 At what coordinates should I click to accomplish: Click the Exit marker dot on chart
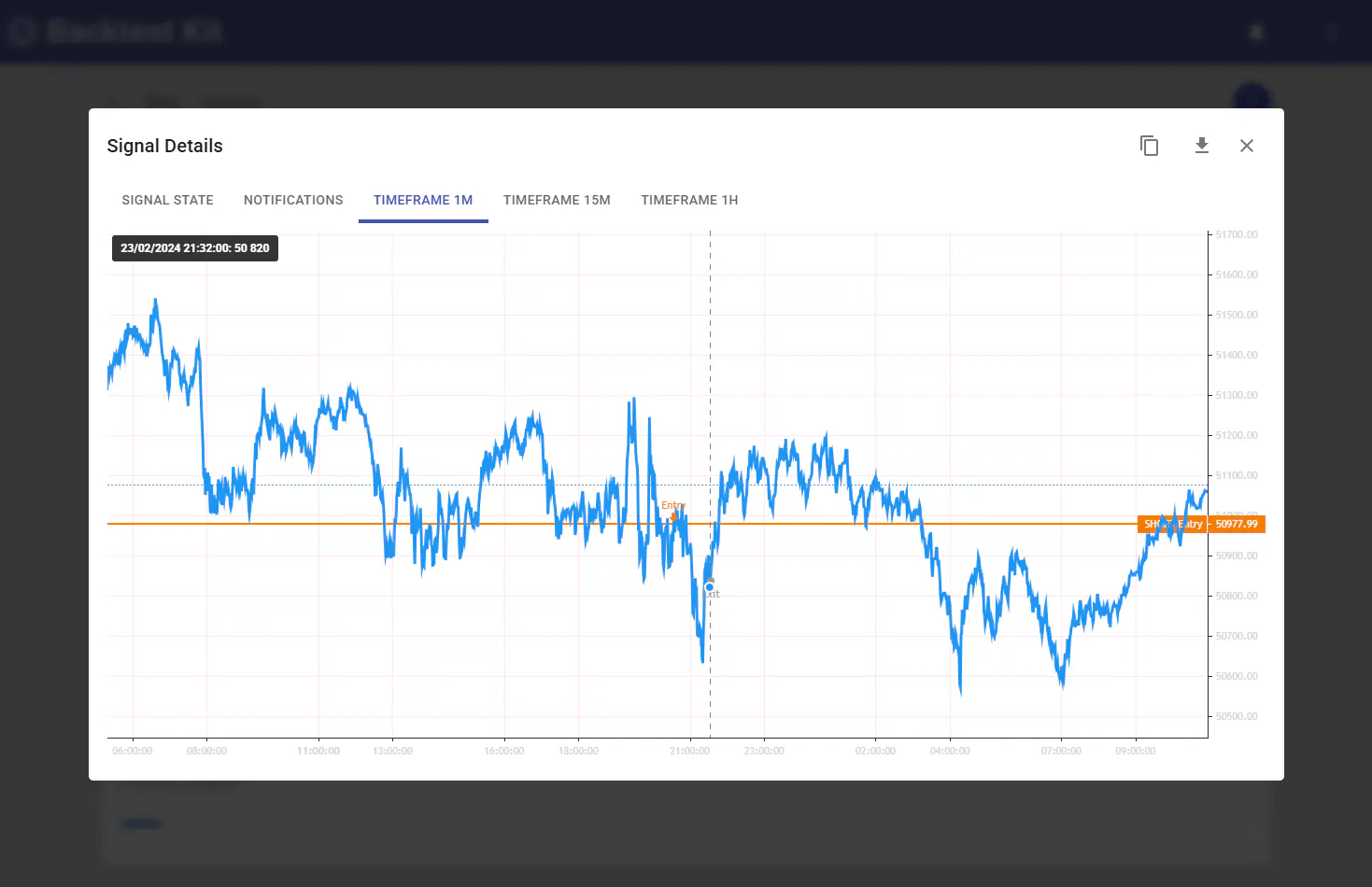(710, 587)
